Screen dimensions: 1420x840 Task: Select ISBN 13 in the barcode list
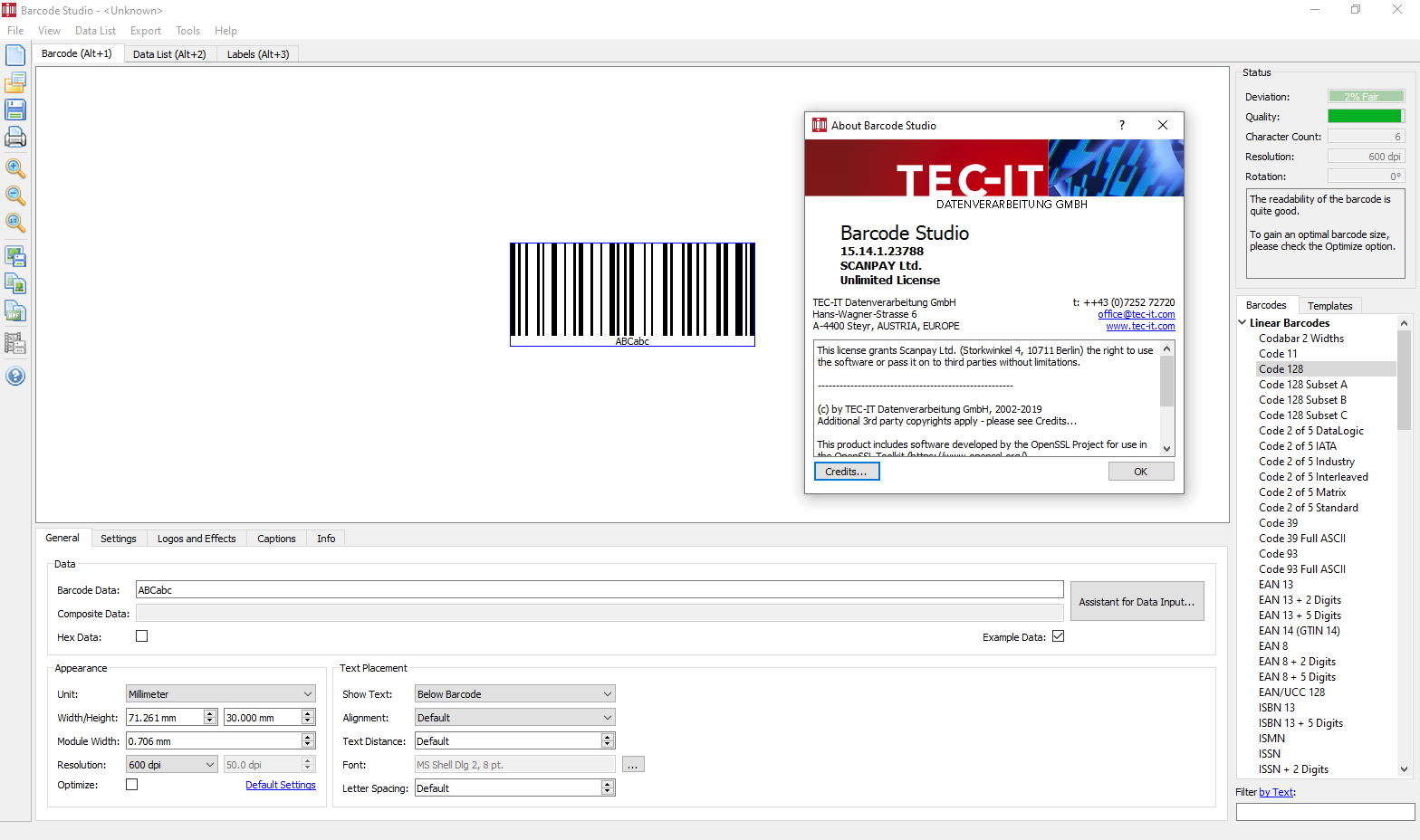pyautogui.click(x=1277, y=708)
